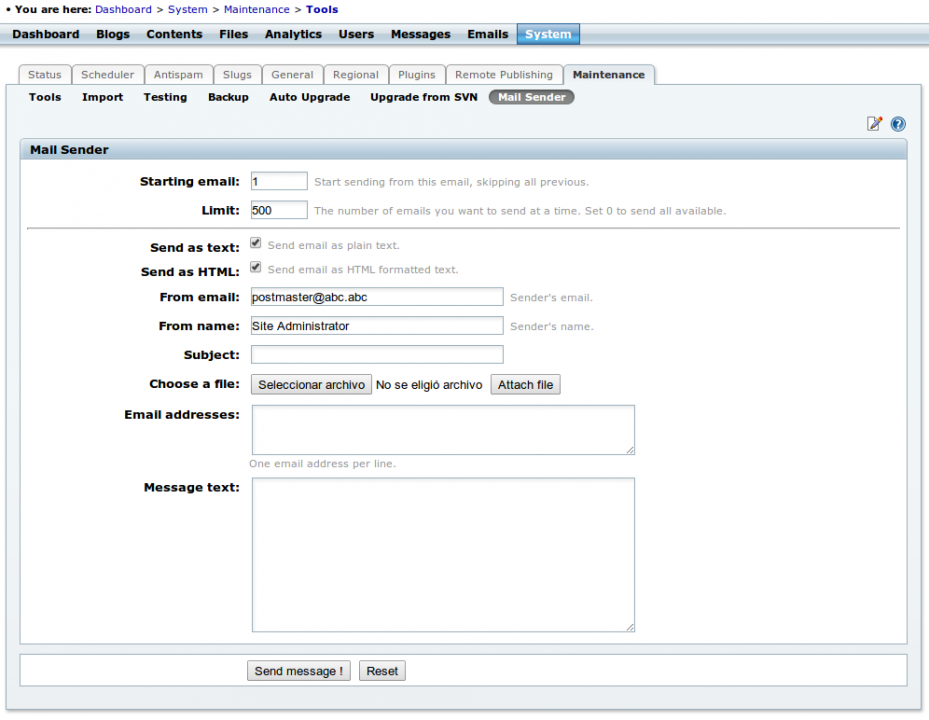Select the Mail Sender sub-tab
Viewport: 929px width, 720px height.
click(x=531, y=97)
